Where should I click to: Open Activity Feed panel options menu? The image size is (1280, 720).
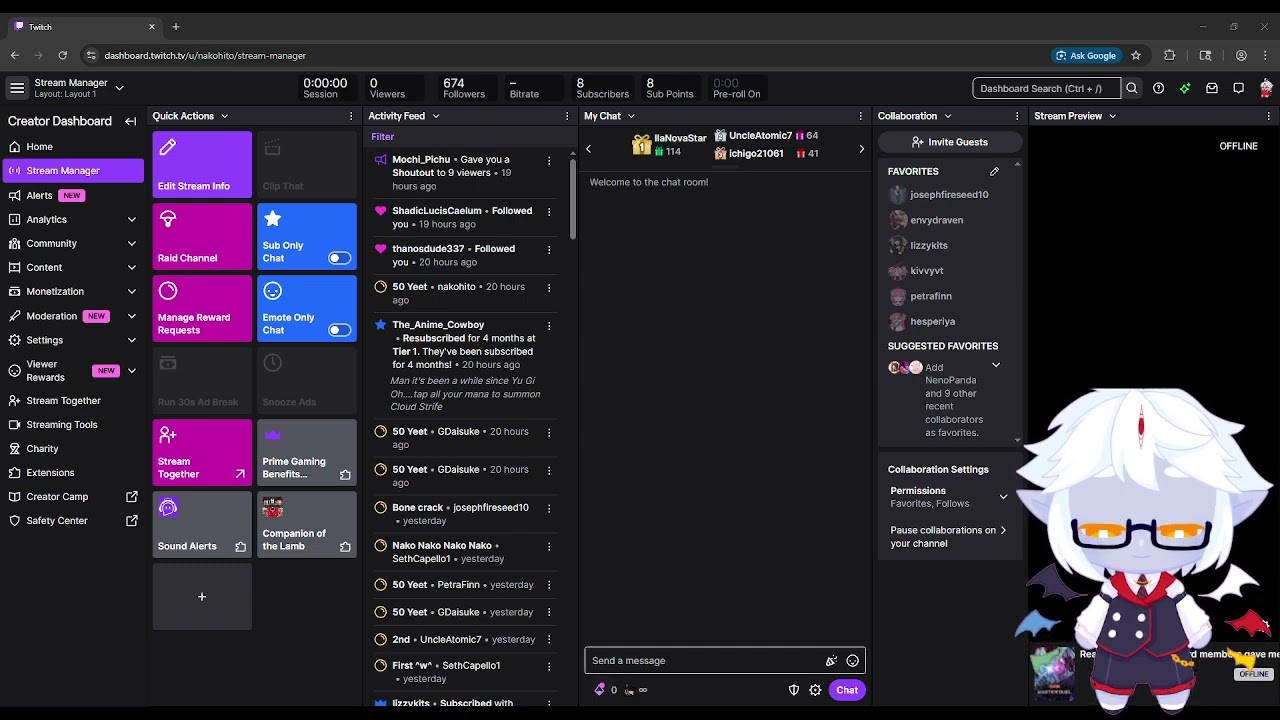[567, 116]
